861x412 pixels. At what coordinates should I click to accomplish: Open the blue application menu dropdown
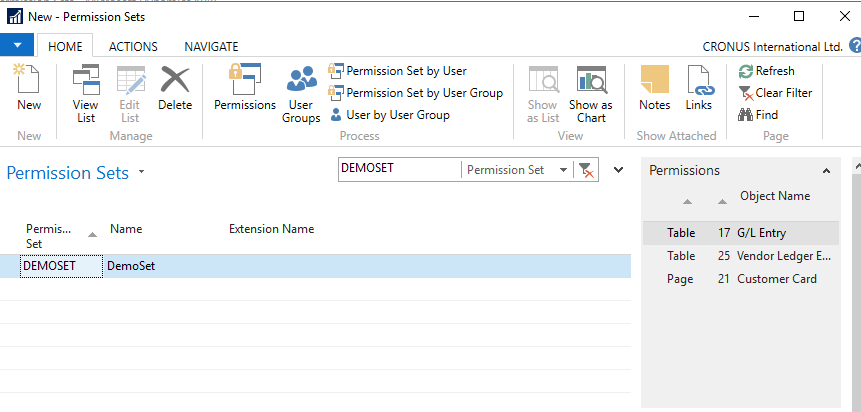[x=17, y=46]
